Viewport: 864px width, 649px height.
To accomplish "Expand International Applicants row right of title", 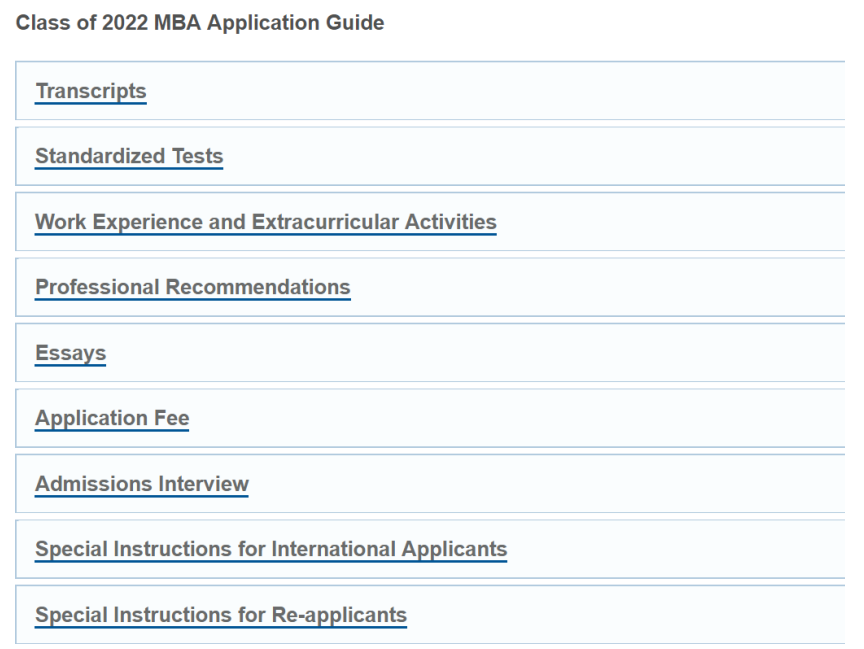I will pos(680,549).
